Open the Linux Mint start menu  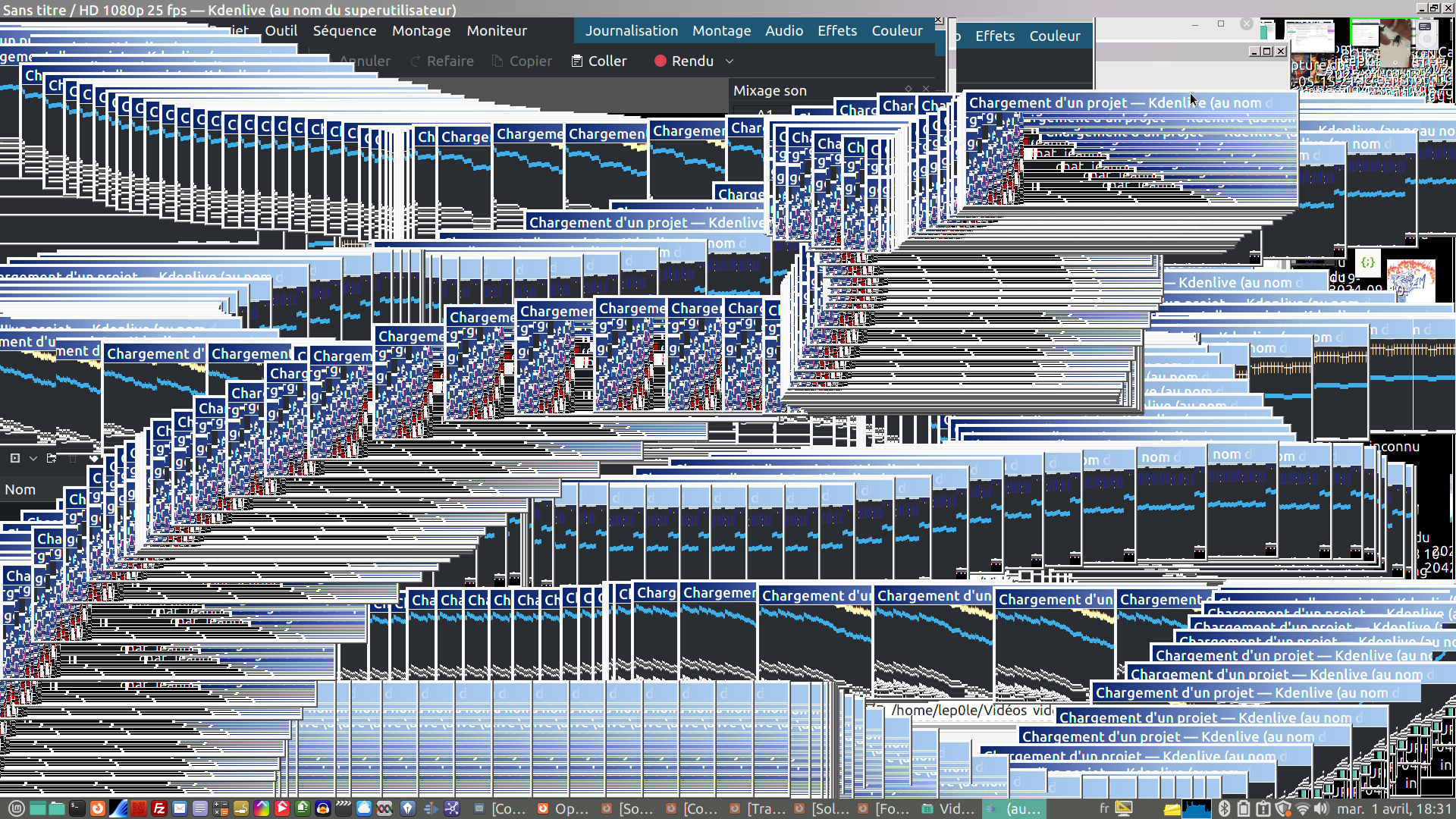coord(17,808)
